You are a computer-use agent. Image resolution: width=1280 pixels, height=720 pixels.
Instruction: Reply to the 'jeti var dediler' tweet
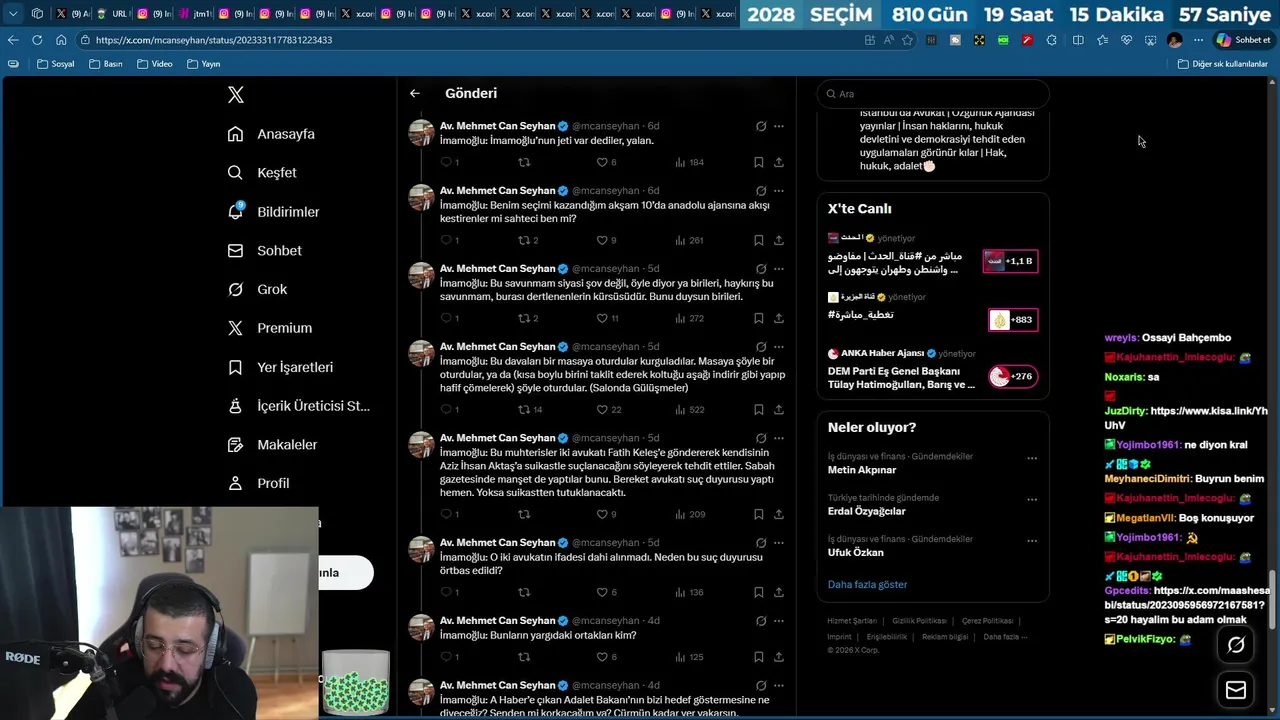click(x=447, y=162)
